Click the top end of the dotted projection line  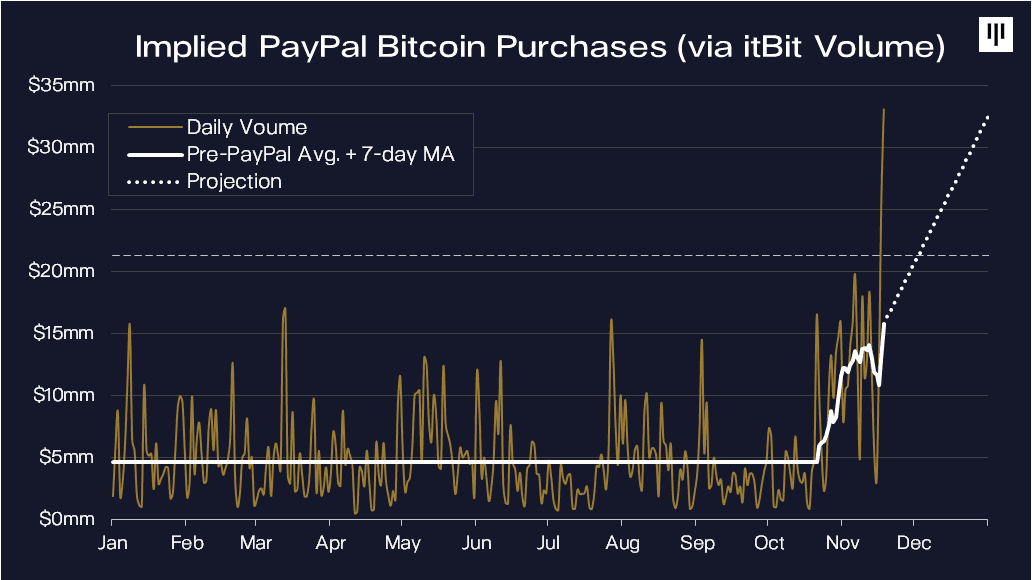tap(988, 116)
